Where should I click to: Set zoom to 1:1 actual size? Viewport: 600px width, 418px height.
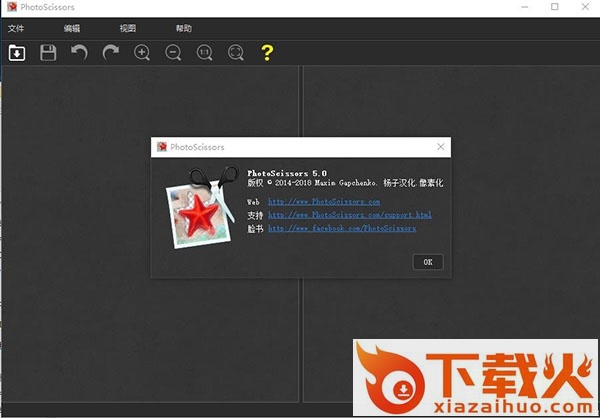(x=204, y=52)
